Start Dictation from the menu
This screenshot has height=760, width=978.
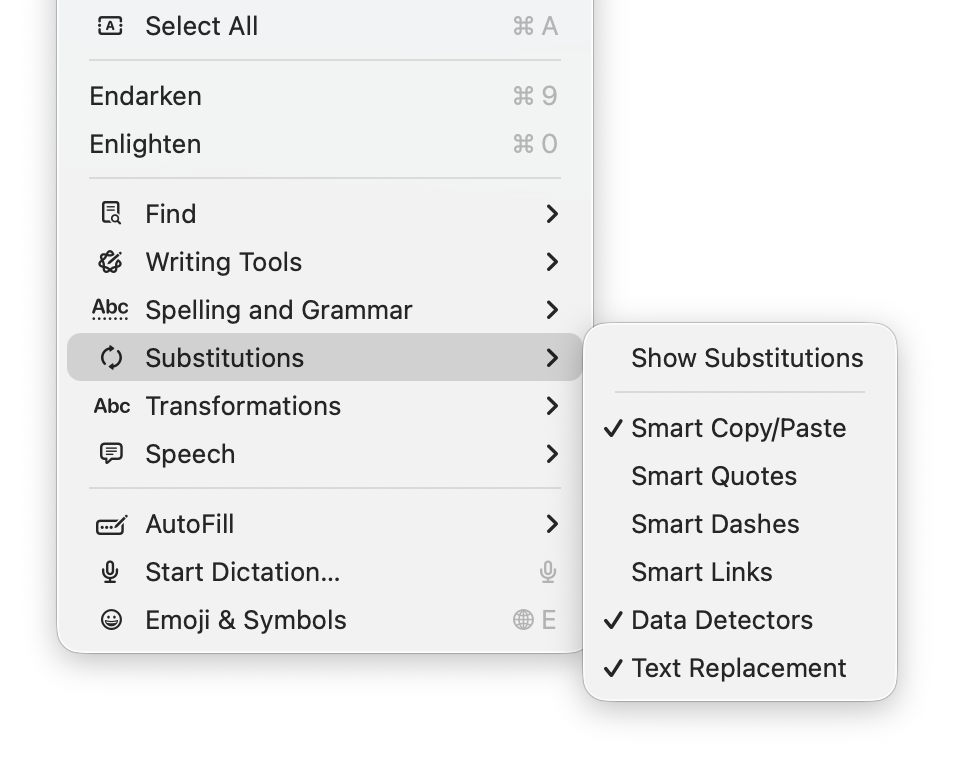coord(242,572)
